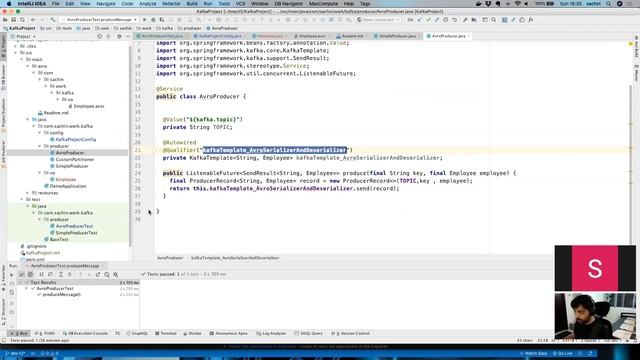Open the connection dropdown in toolbar
Viewport: 640px width, 360px height.
tap(378, 20)
